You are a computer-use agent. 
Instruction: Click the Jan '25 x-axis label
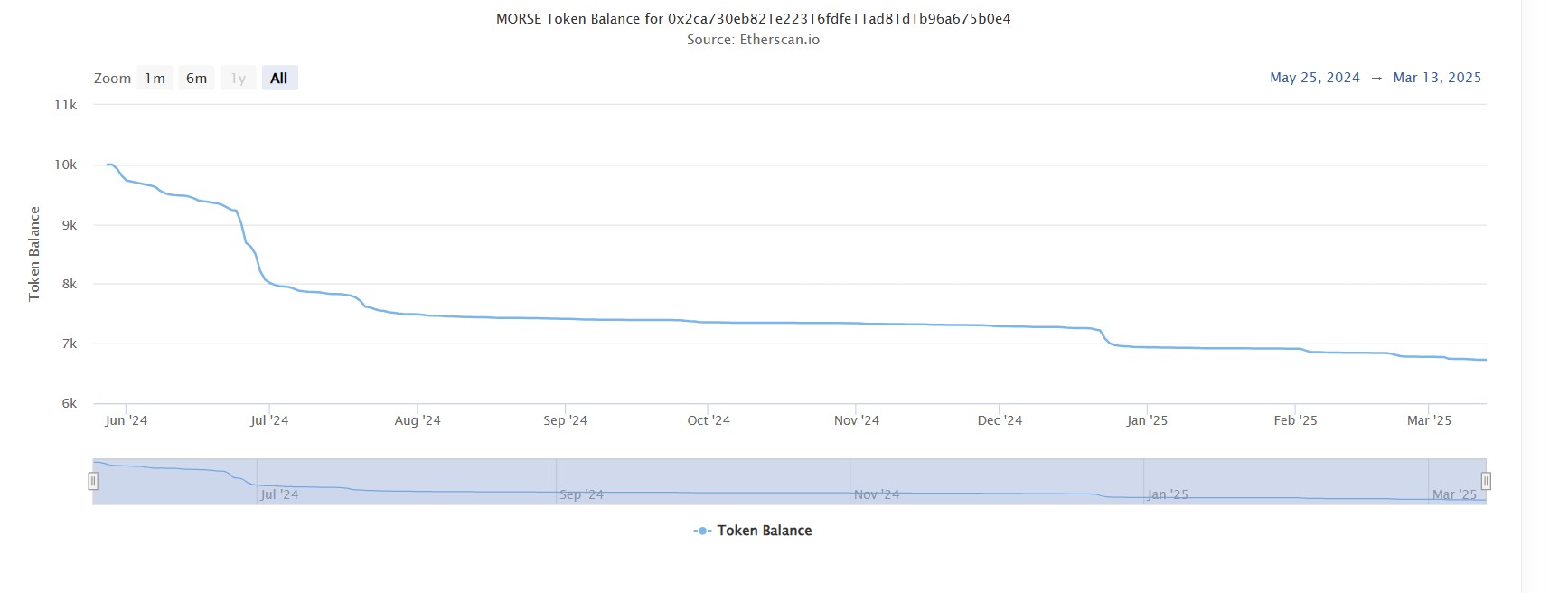[1147, 420]
